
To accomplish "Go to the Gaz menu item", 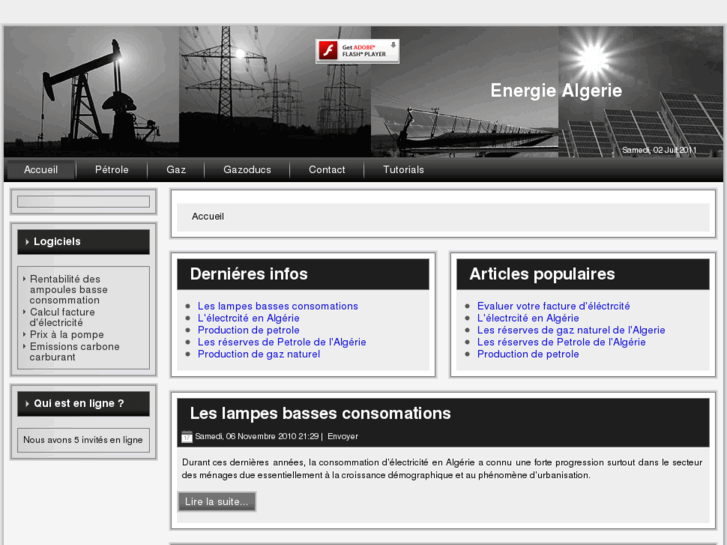I will click(176, 170).
